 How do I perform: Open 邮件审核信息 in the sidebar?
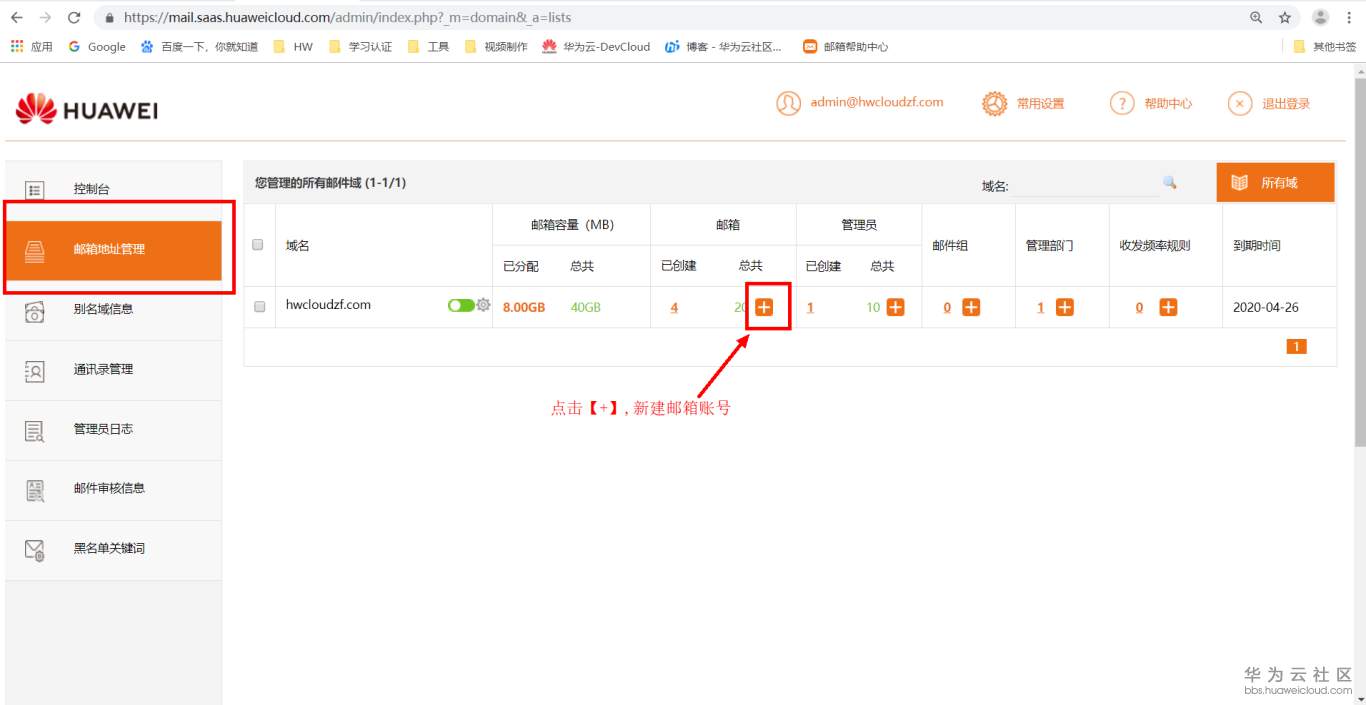point(113,489)
